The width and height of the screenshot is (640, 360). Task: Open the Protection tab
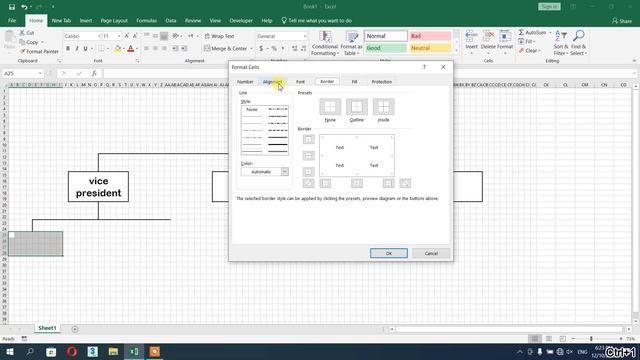coord(382,82)
